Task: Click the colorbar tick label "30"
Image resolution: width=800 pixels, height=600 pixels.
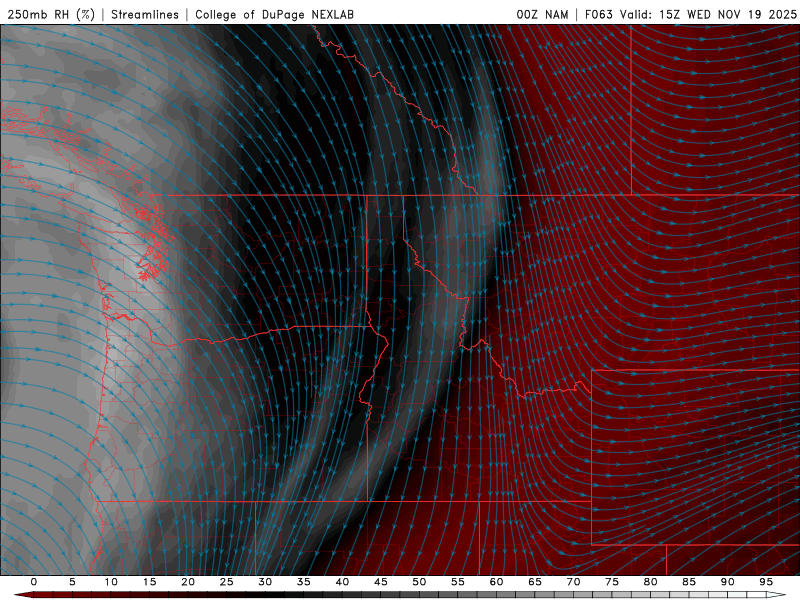Action: coord(265,582)
